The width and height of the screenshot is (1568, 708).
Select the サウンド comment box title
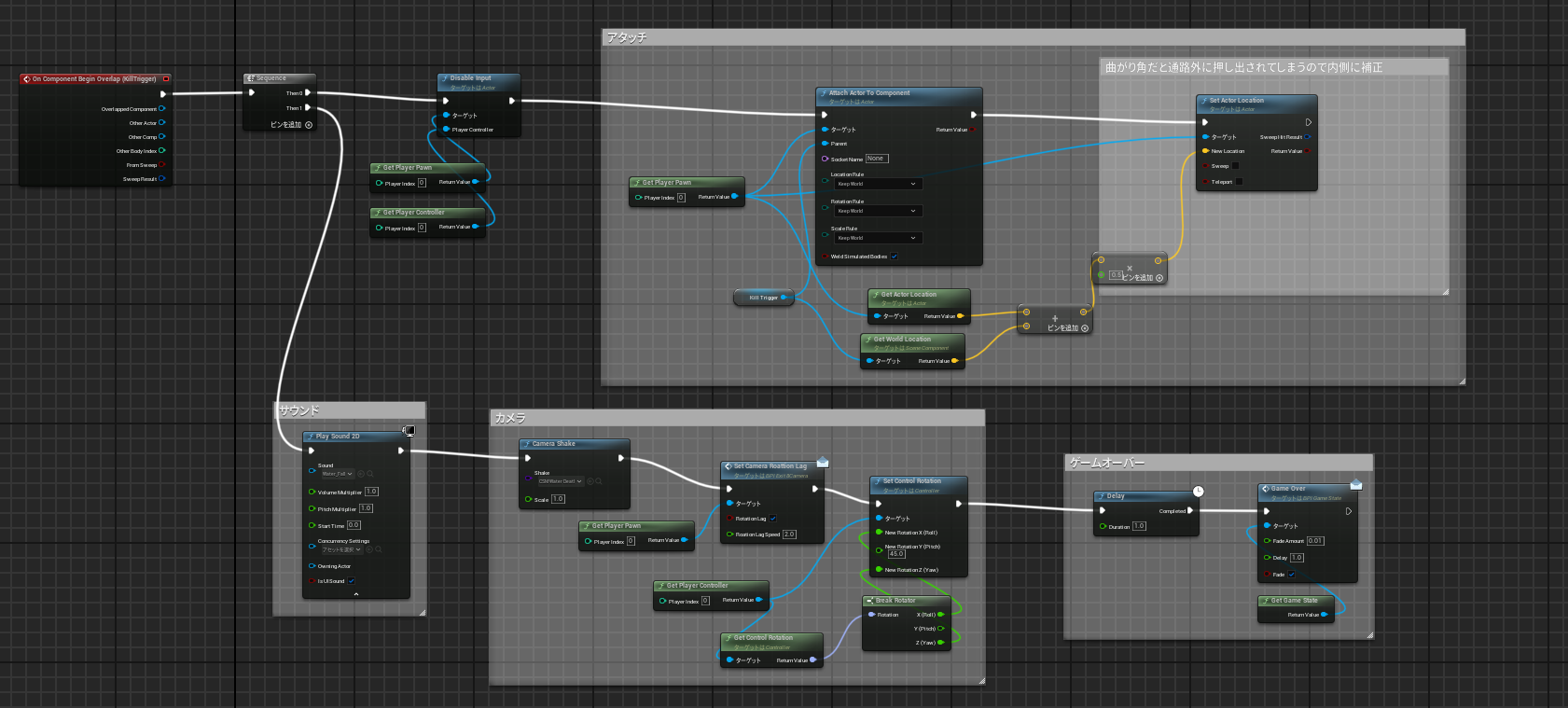coord(299,410)
